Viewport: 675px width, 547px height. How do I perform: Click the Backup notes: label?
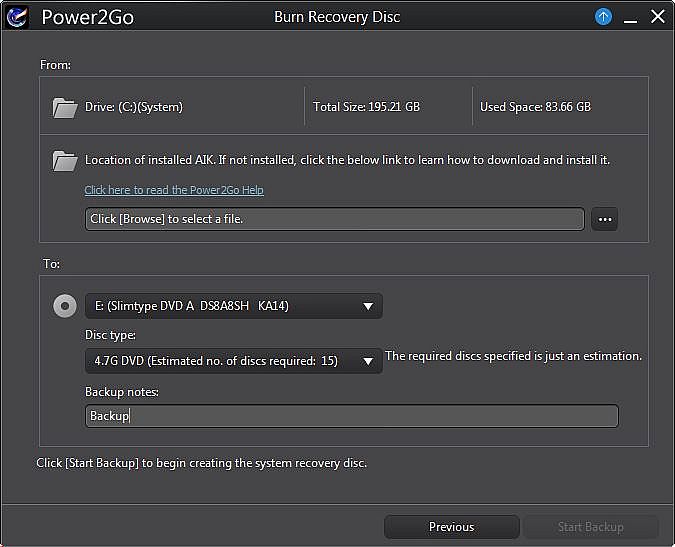point(122,392)
